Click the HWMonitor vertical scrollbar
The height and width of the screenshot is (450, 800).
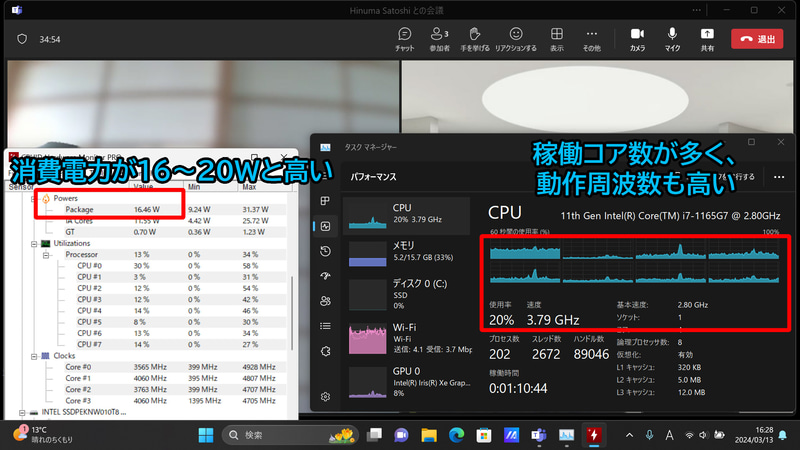pos(292,312)
